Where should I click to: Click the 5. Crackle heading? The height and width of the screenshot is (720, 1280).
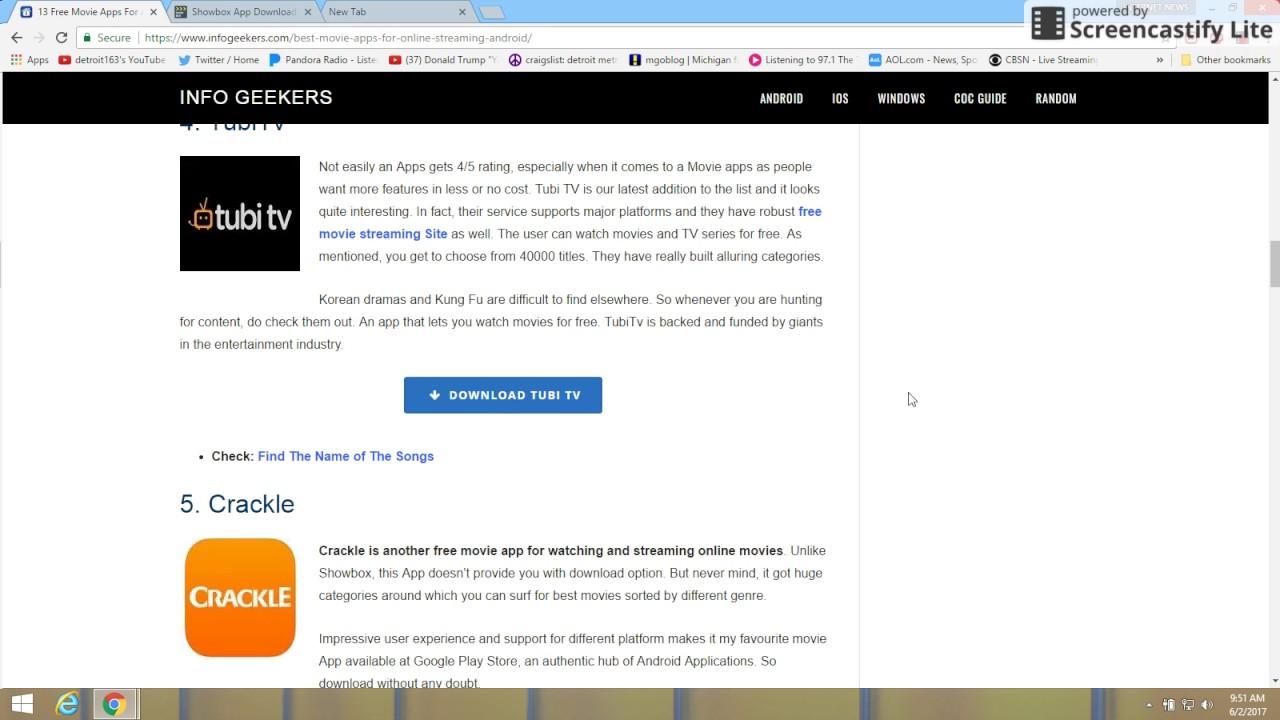tap(237, 504)
